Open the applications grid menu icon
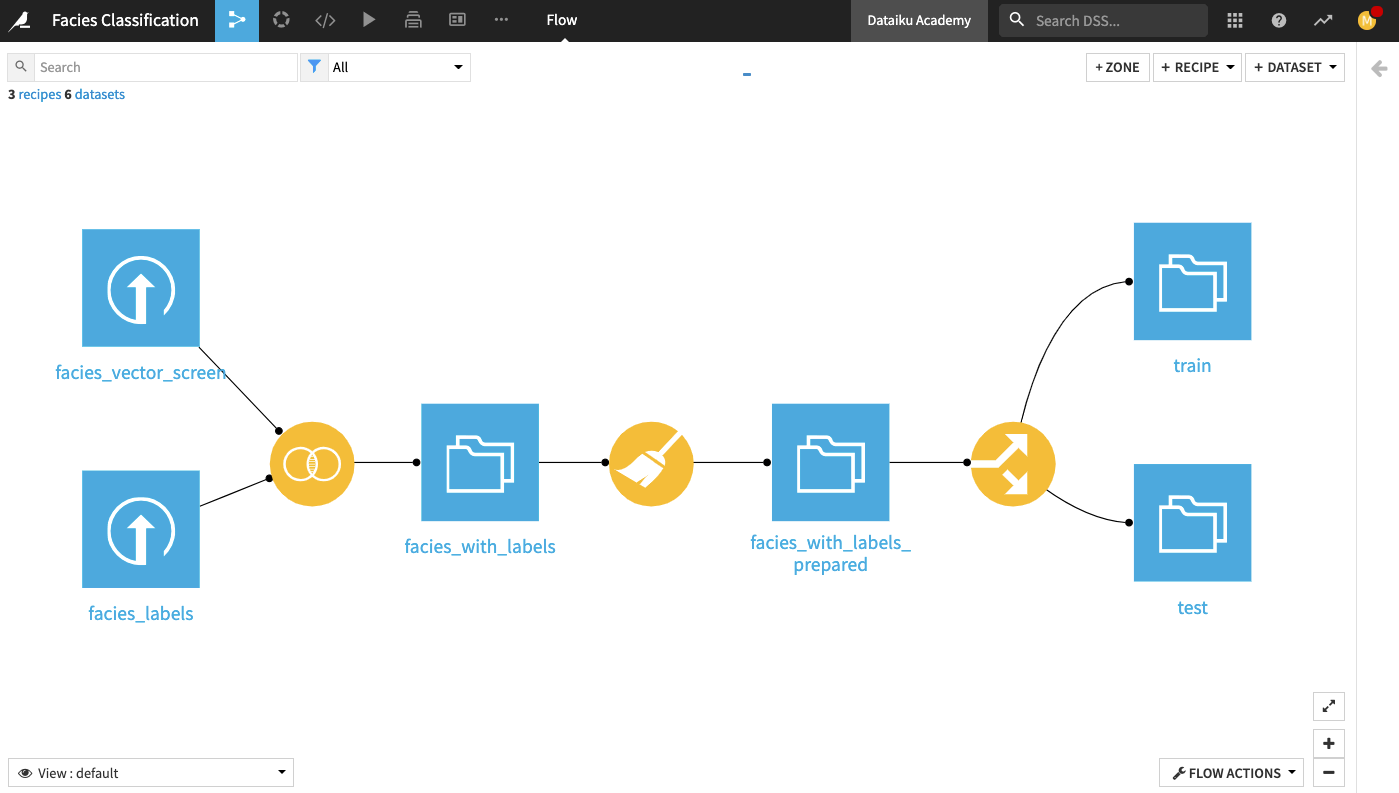Viewport: 1399px width, 793px height. tap(1235, 20)
